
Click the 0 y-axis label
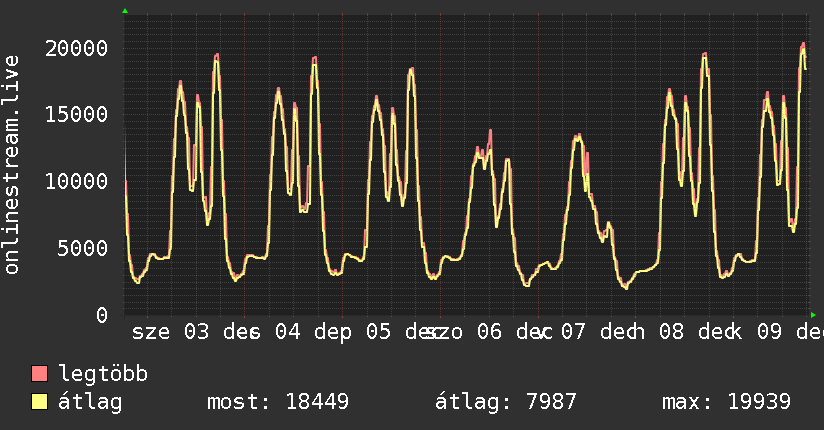point(102,315)
